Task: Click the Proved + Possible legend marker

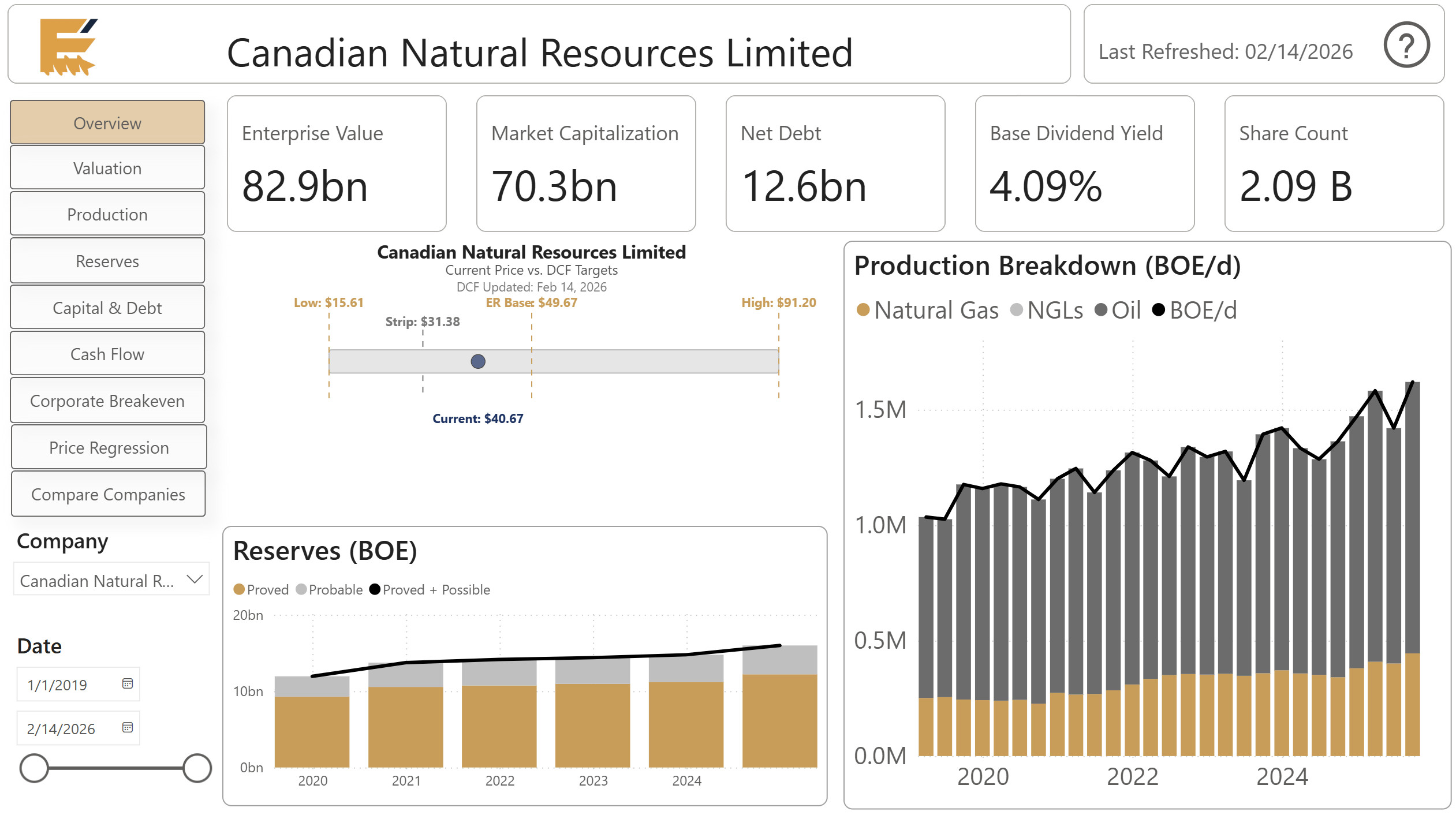Action: point(375,589)
